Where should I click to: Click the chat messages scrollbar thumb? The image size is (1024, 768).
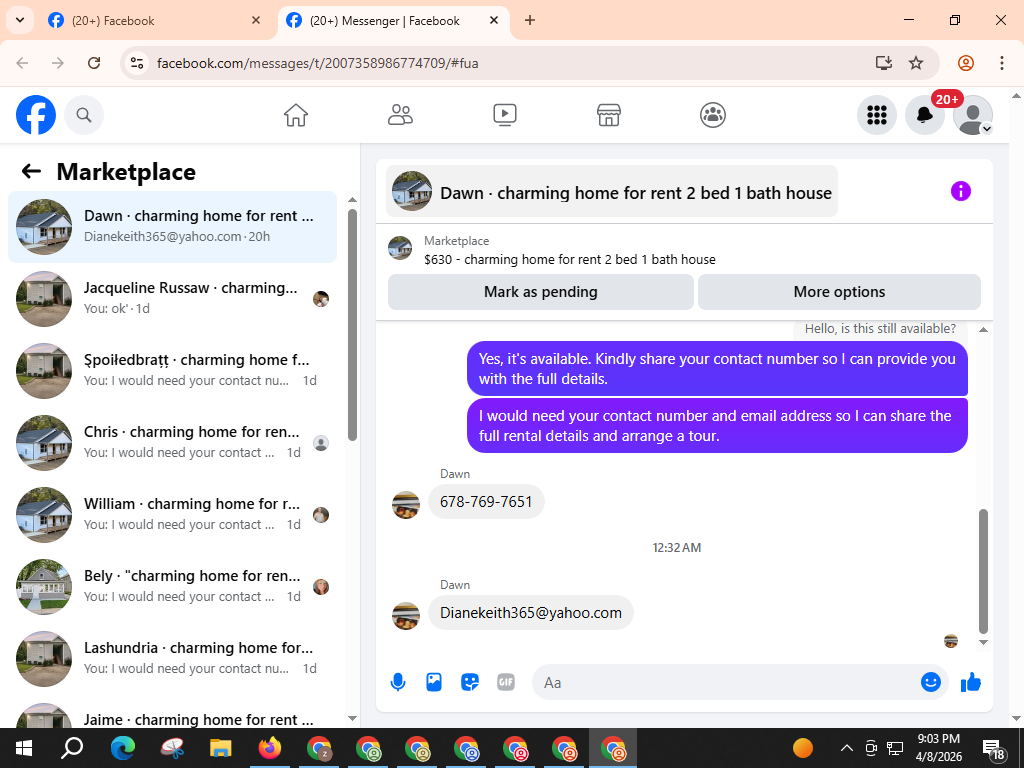point(984,571)
